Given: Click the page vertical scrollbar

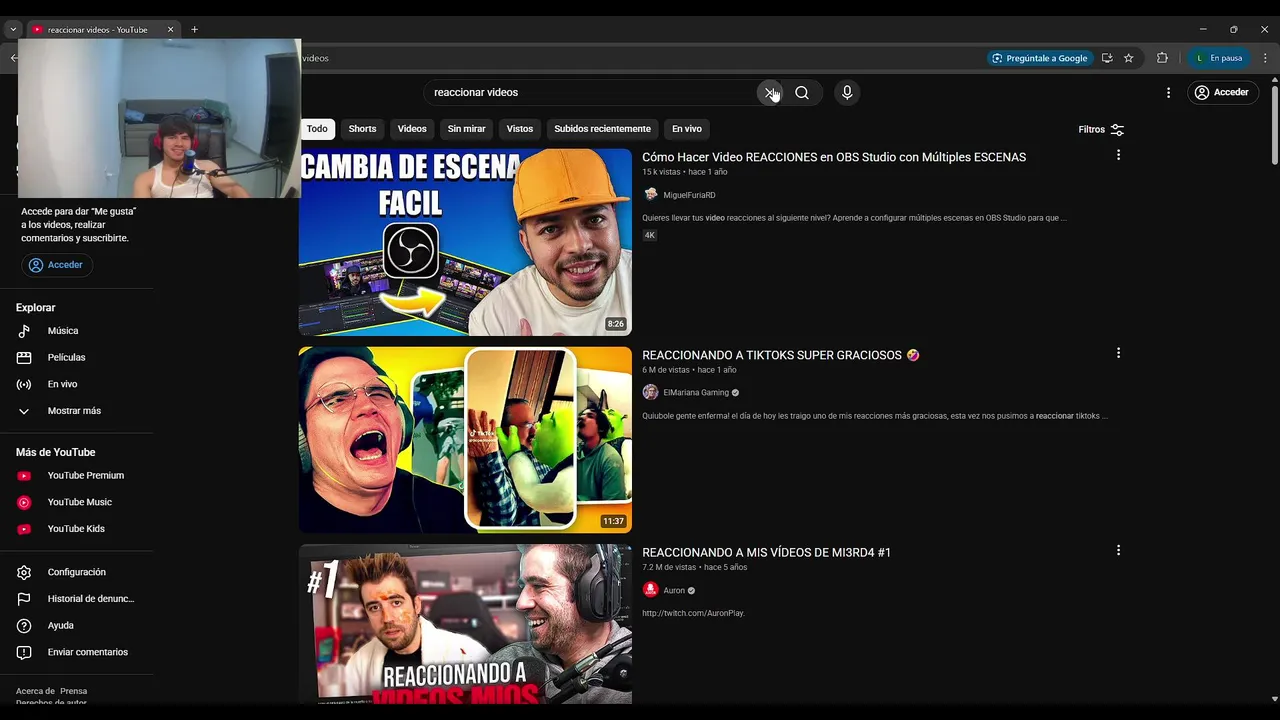Looking at the screenshot, I should point(1274,125).
